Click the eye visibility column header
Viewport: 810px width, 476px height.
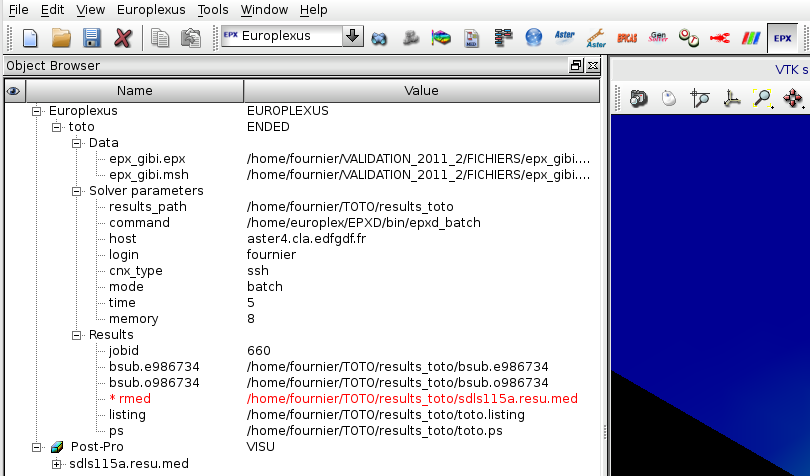pyautogui.click(x=13, y=91)
